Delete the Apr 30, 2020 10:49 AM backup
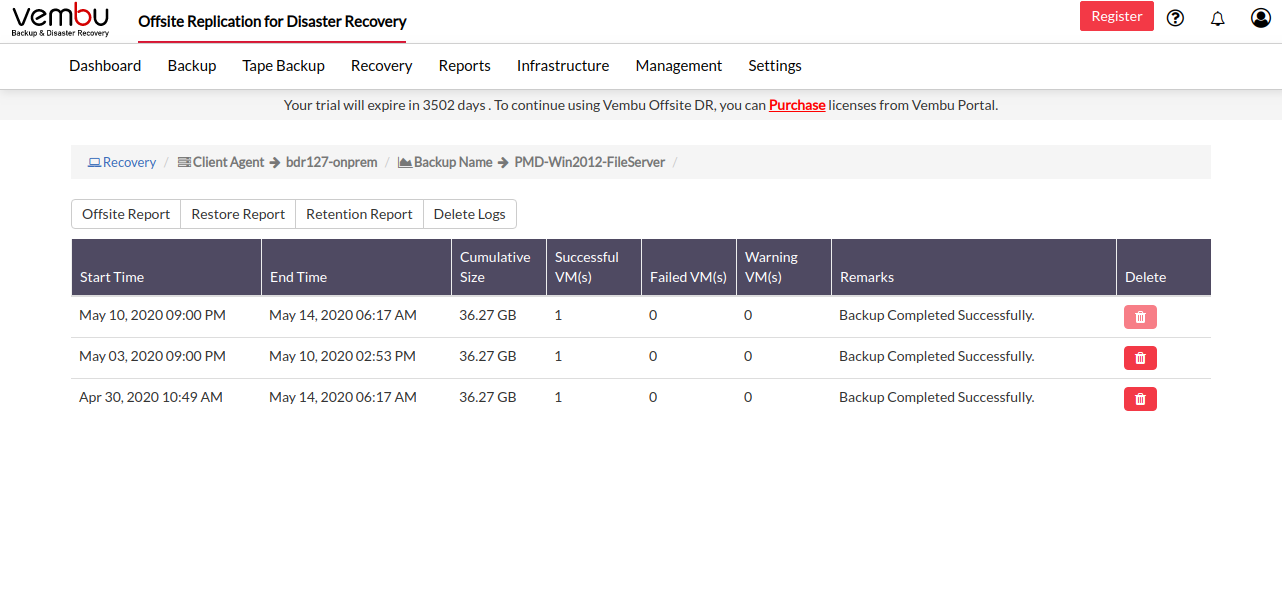 1140,399
